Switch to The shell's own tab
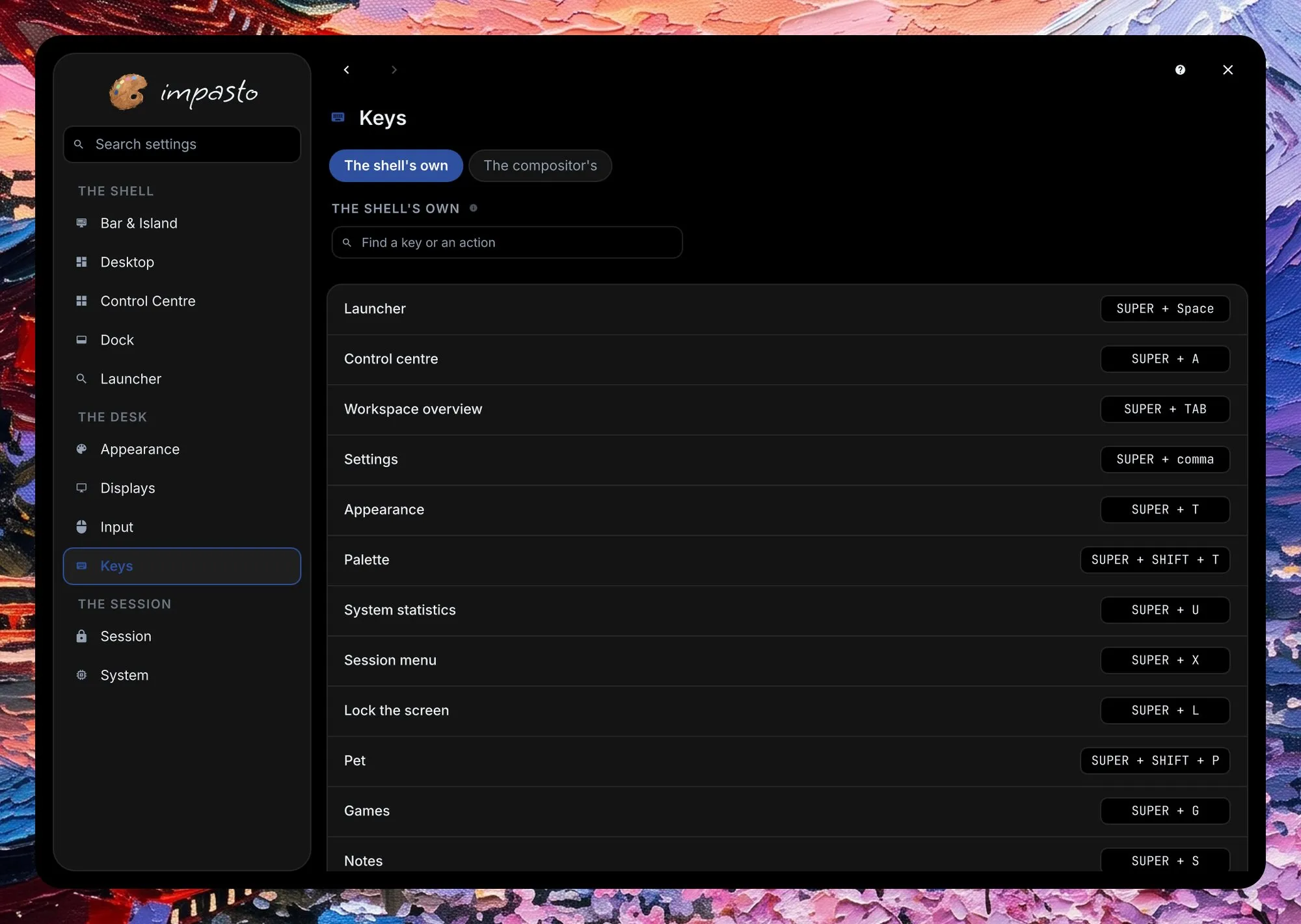 tap(396, 166)
